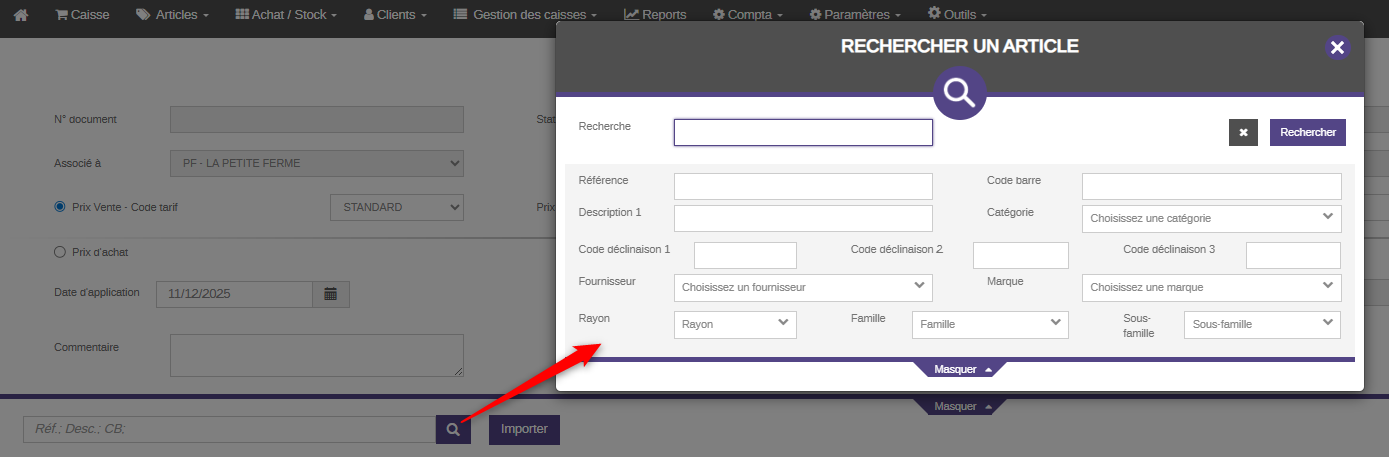The image size is (1389, 457).
Task: Open the Gestion des caisses menu
Action: (525, 15)
